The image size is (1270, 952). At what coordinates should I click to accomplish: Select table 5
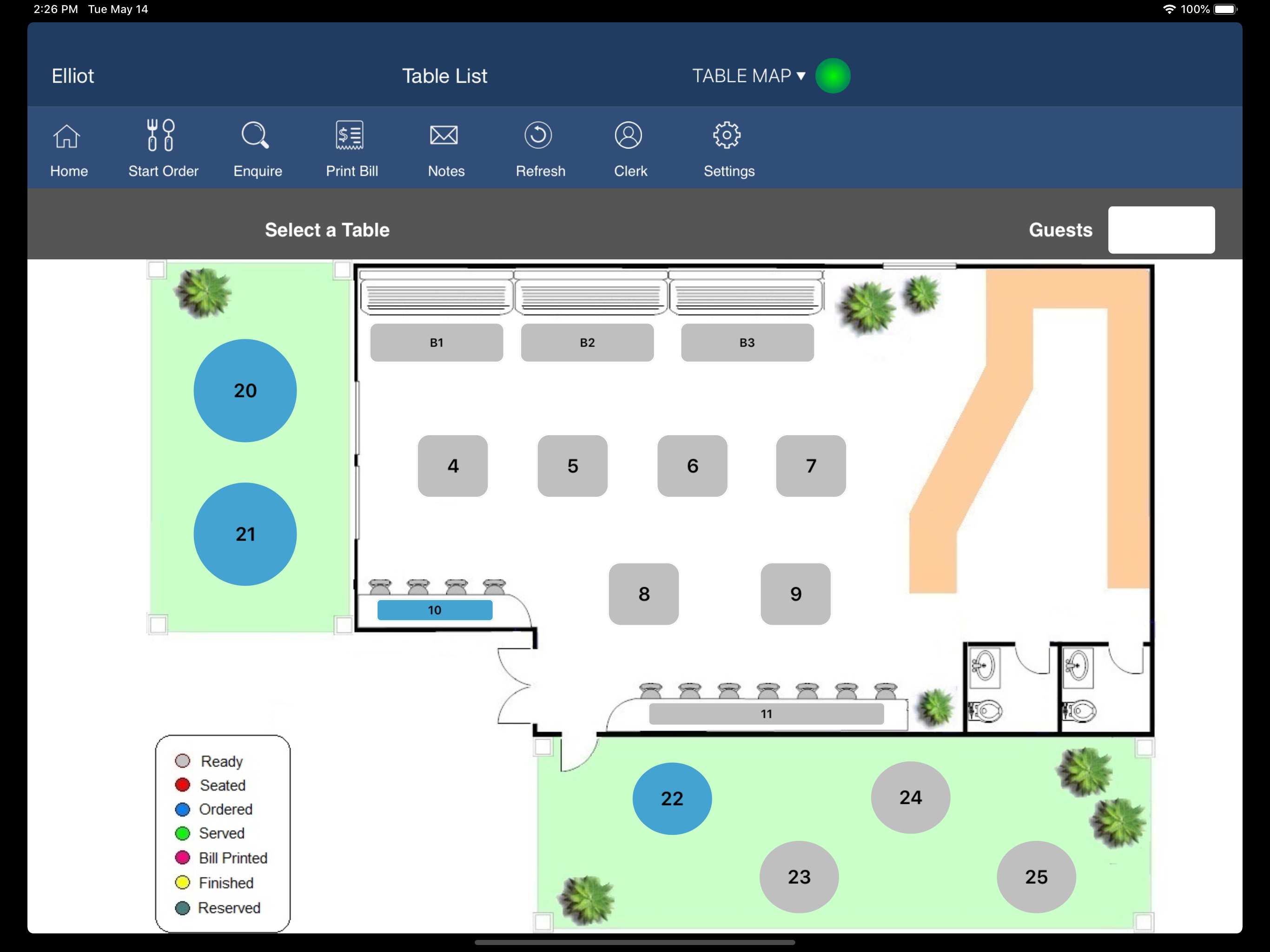572,466
